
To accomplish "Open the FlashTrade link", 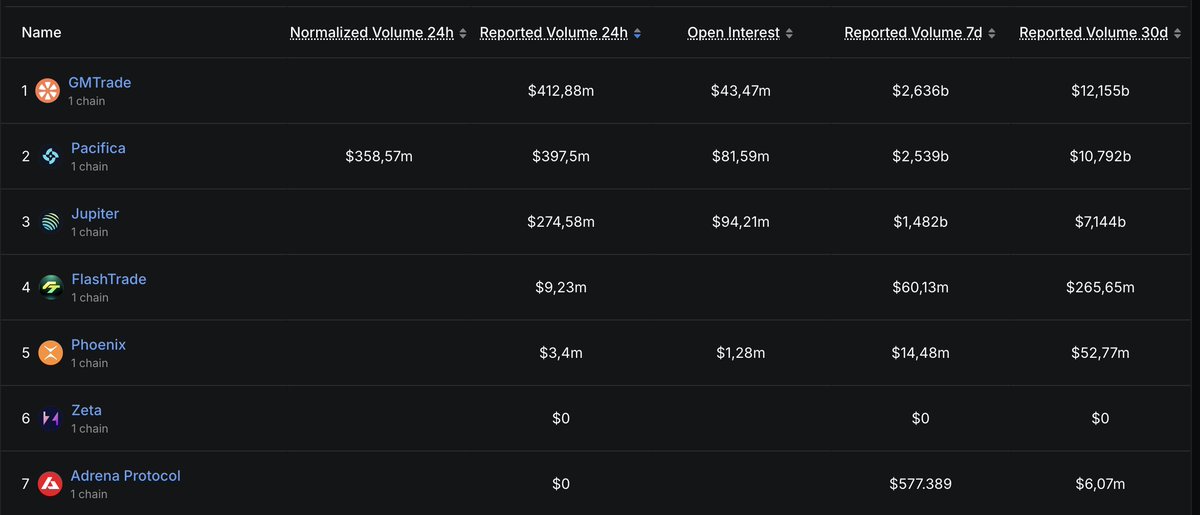I will pos(108,279).
